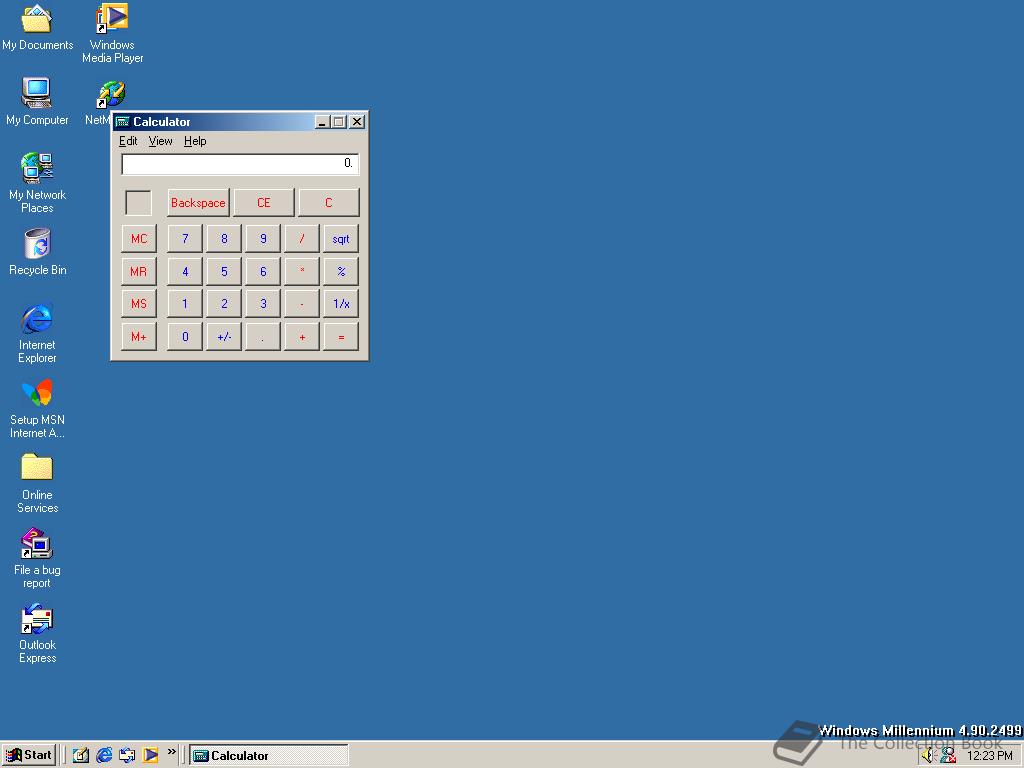Click the Calculator title bar system icon
Screen dimensions: 1024x768
point(122,121)
